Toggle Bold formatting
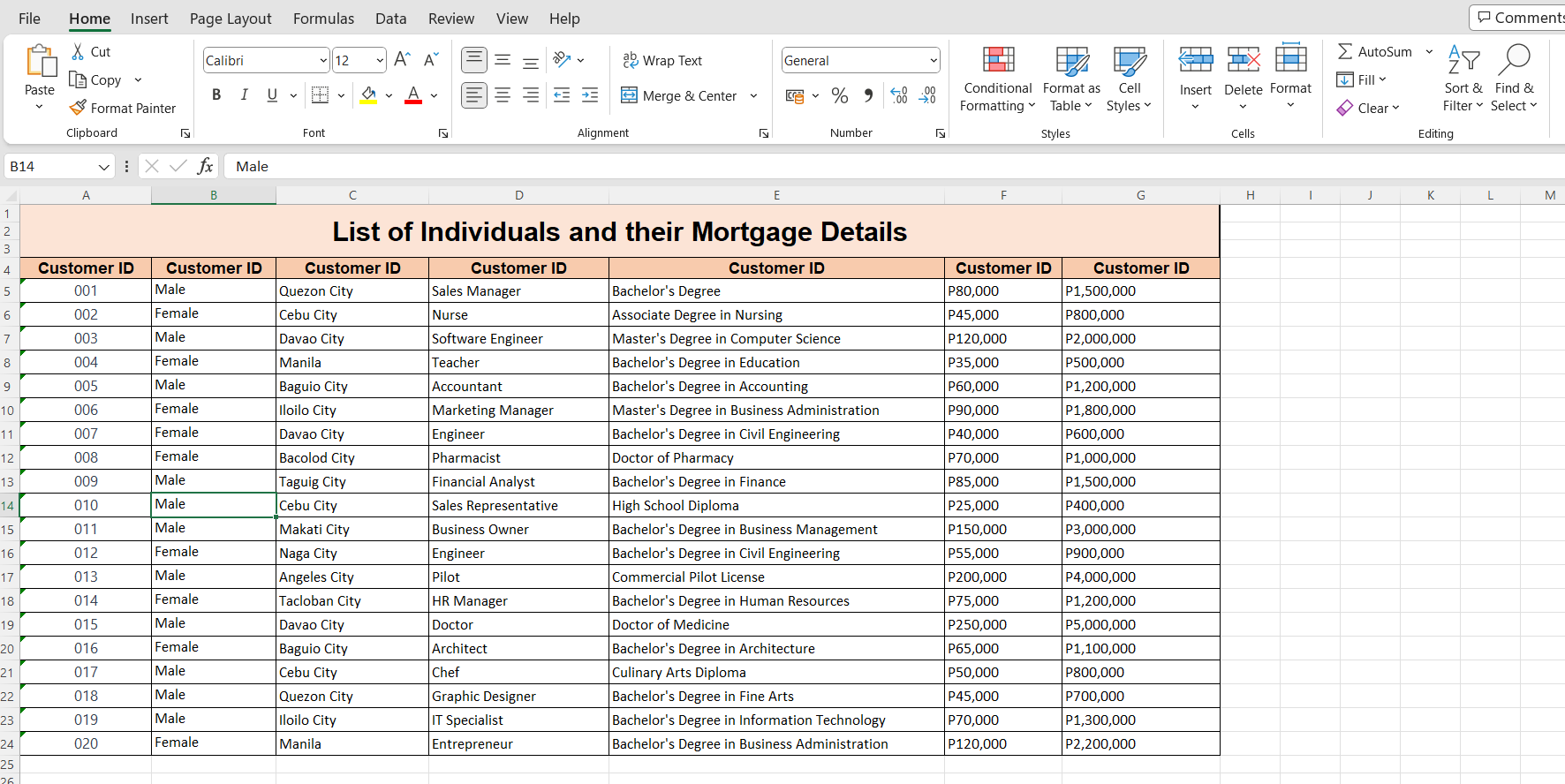Viewport: 1565px width, 784px height. coord(216,95)
